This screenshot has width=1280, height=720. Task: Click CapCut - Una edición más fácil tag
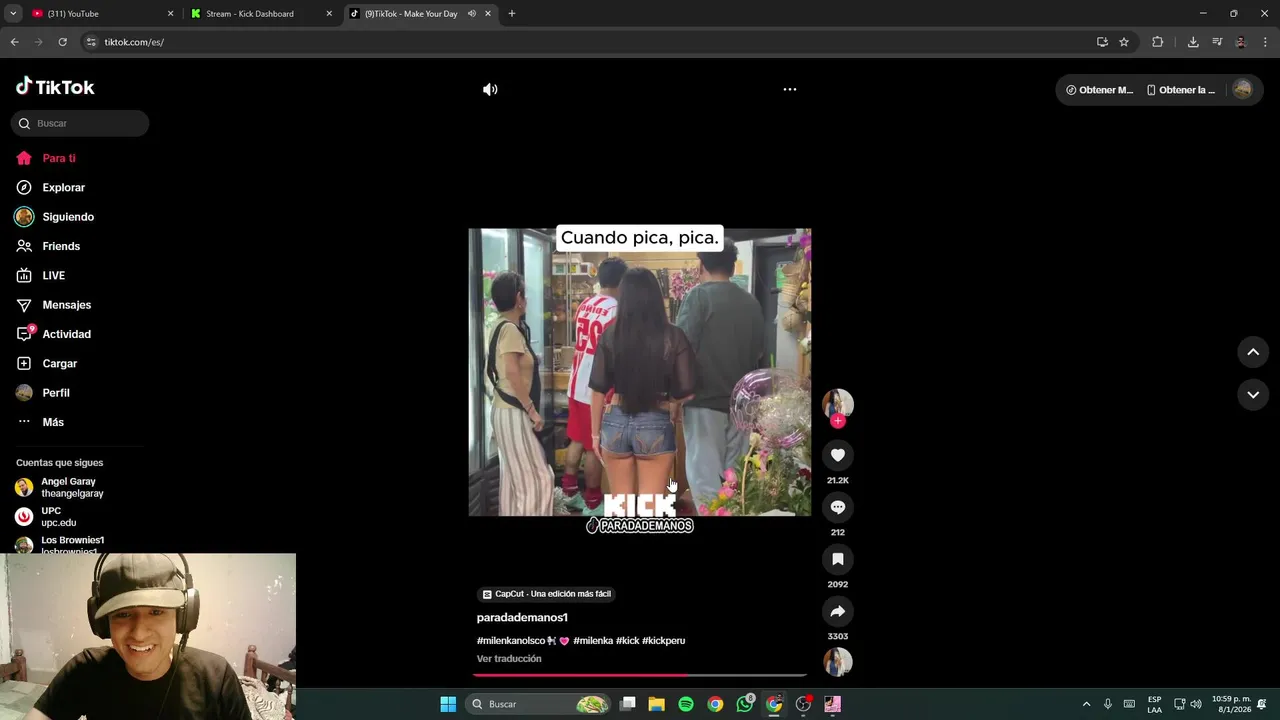pos(546,594)
